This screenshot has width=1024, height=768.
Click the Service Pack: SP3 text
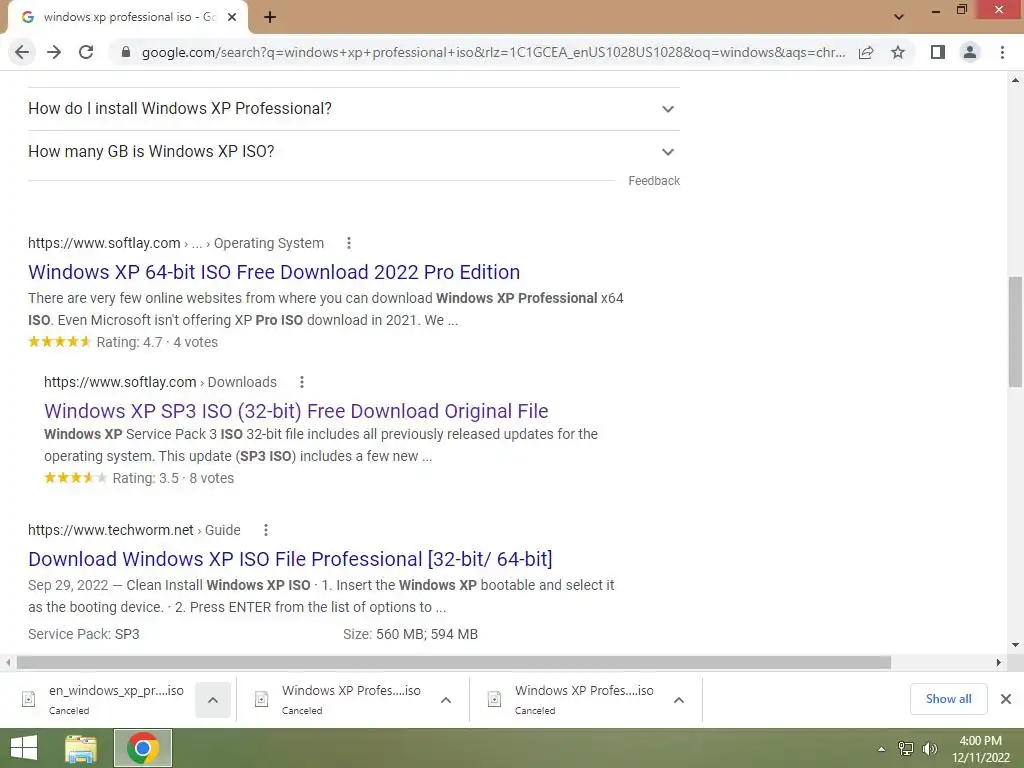pos(84,634)
